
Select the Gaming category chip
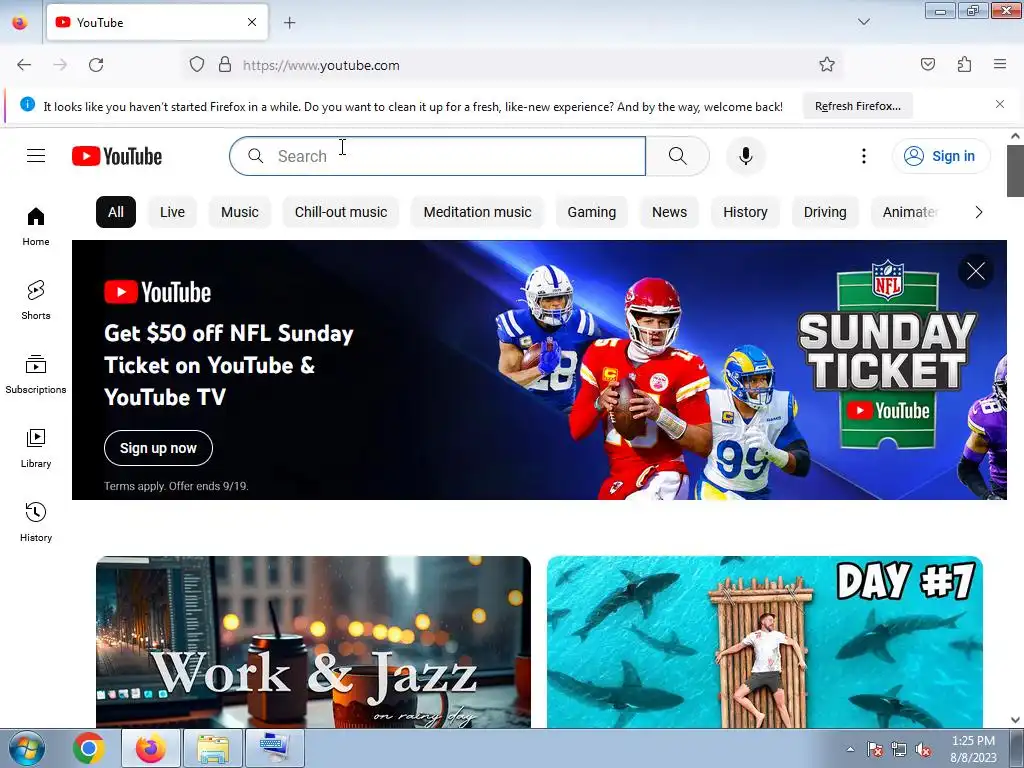pos(592,212)
